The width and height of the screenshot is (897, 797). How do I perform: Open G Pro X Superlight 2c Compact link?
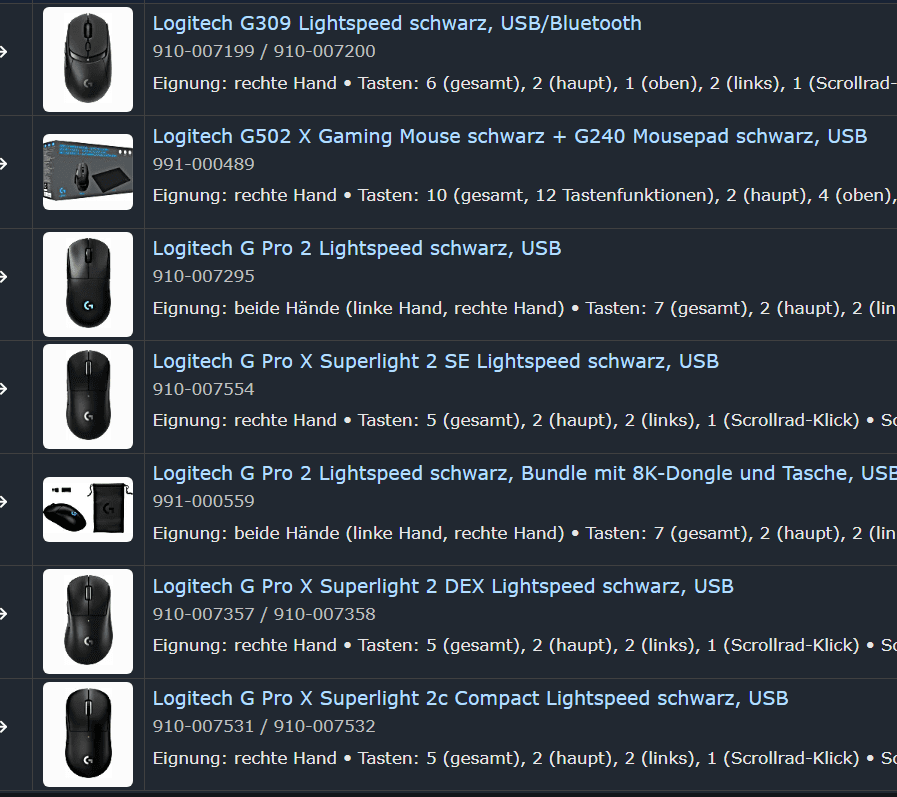tap(470, 698)
